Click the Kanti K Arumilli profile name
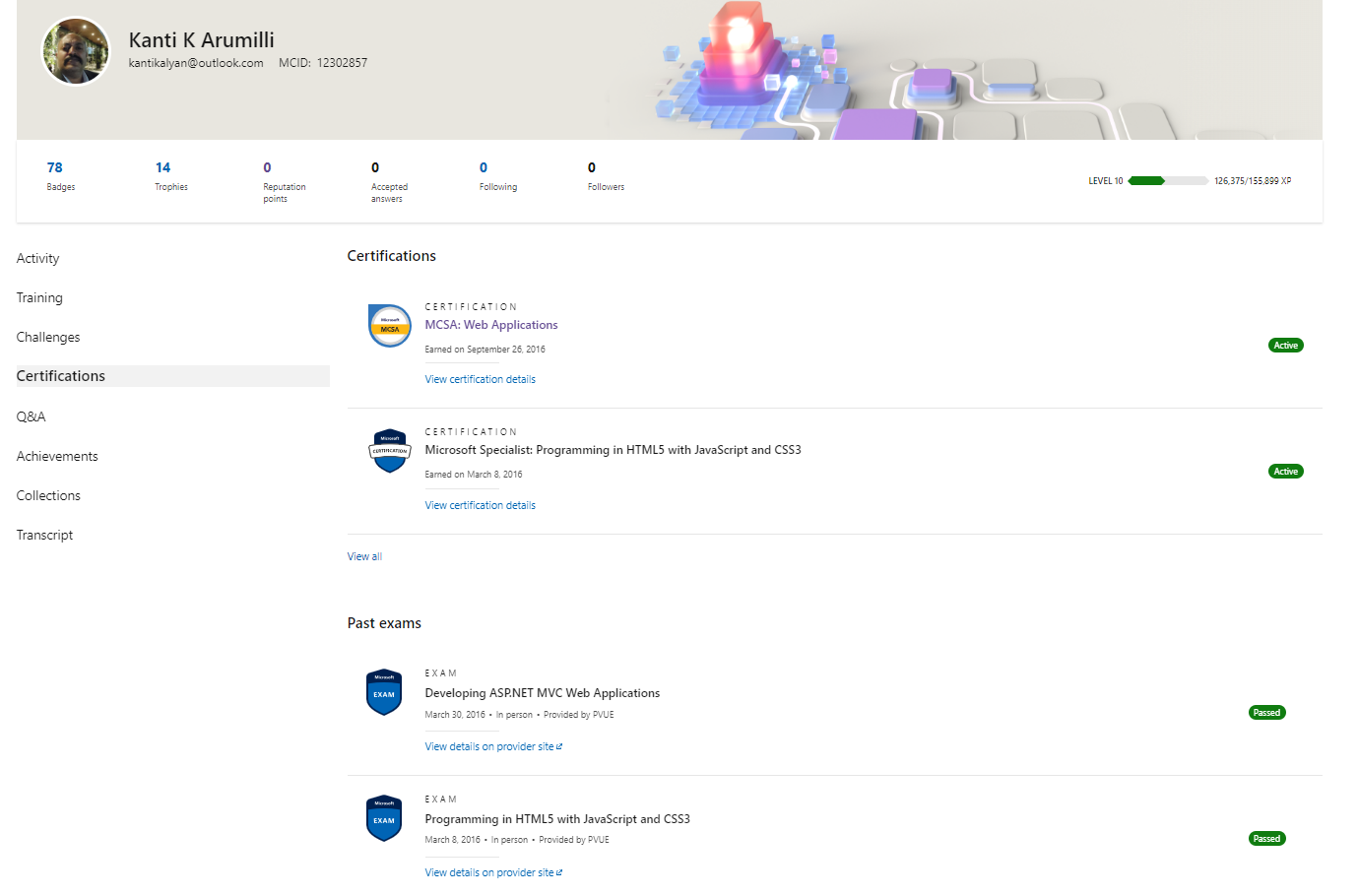 click(x=202, y=40)
